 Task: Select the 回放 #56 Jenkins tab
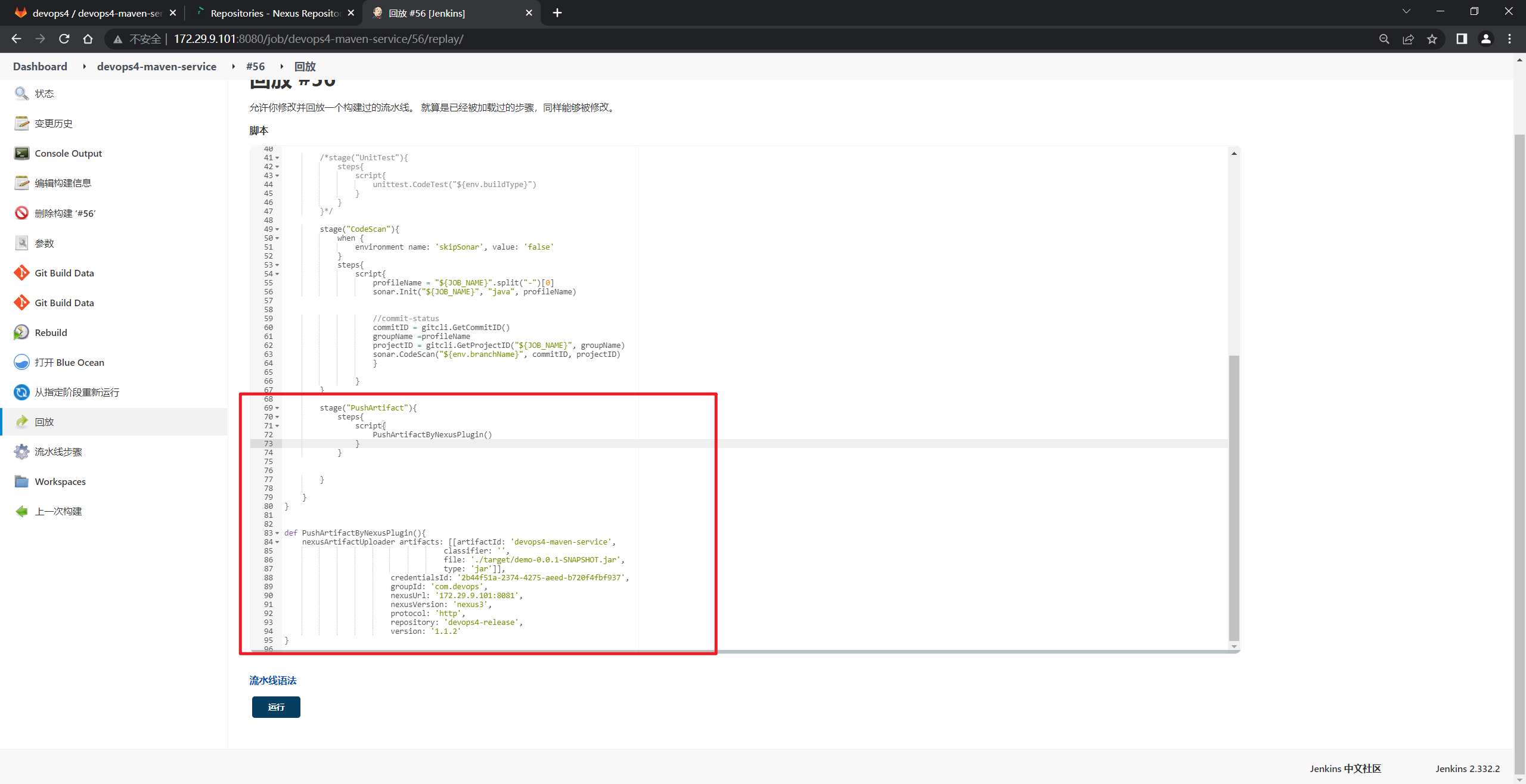pyautogui.click(x=450, y=13)
